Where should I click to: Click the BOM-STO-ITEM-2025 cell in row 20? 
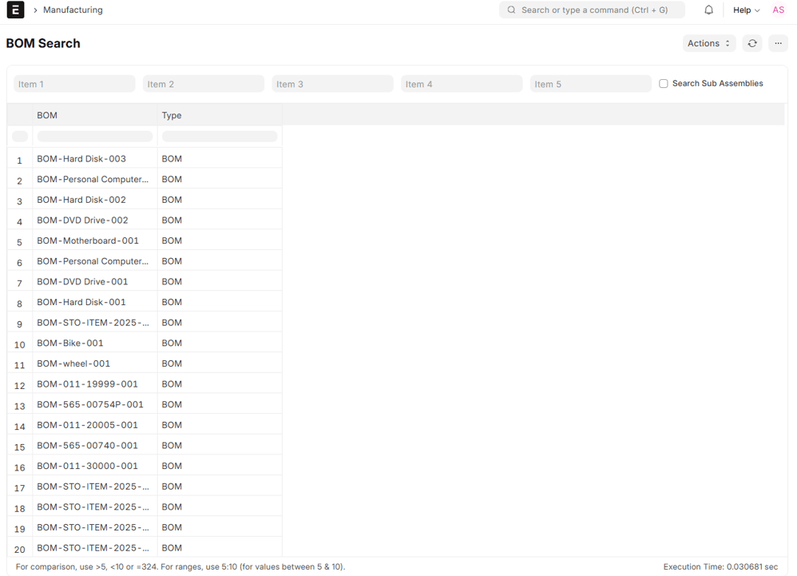(x=95, y=548)
